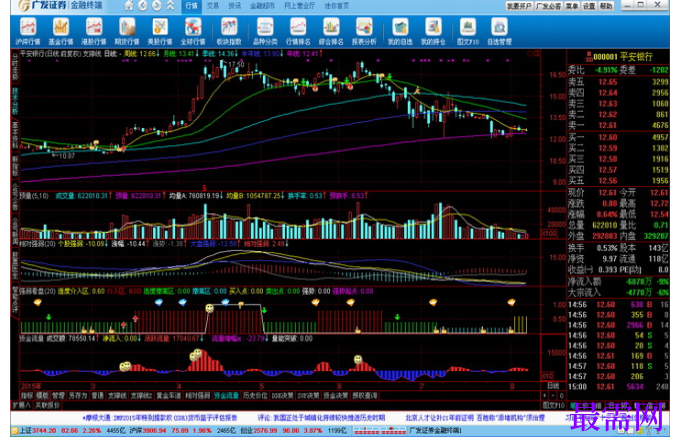Viewport: 682px width, 448px height.
Task: Open 设置 settings button
Action: [x=589, y=6]
